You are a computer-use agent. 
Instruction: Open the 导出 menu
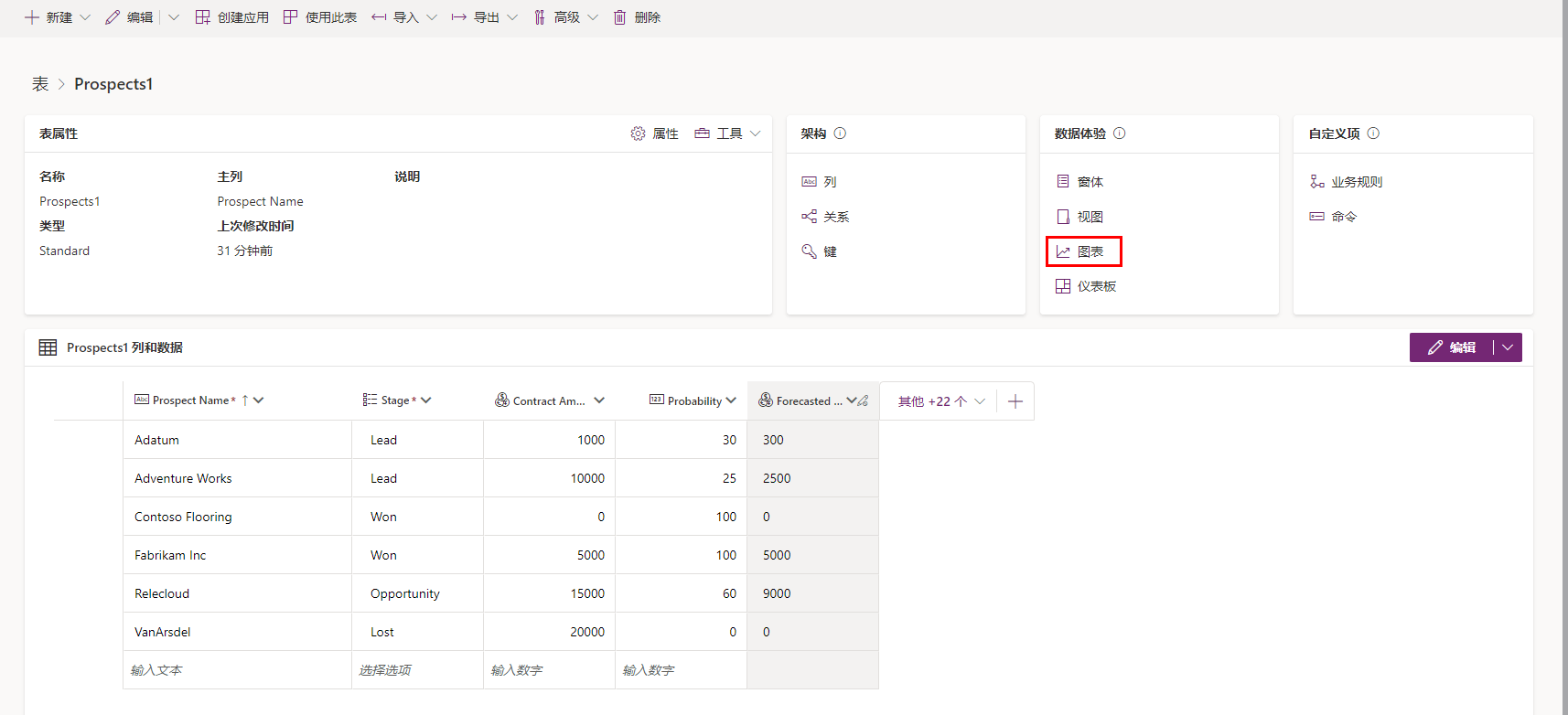click(476, 17)
